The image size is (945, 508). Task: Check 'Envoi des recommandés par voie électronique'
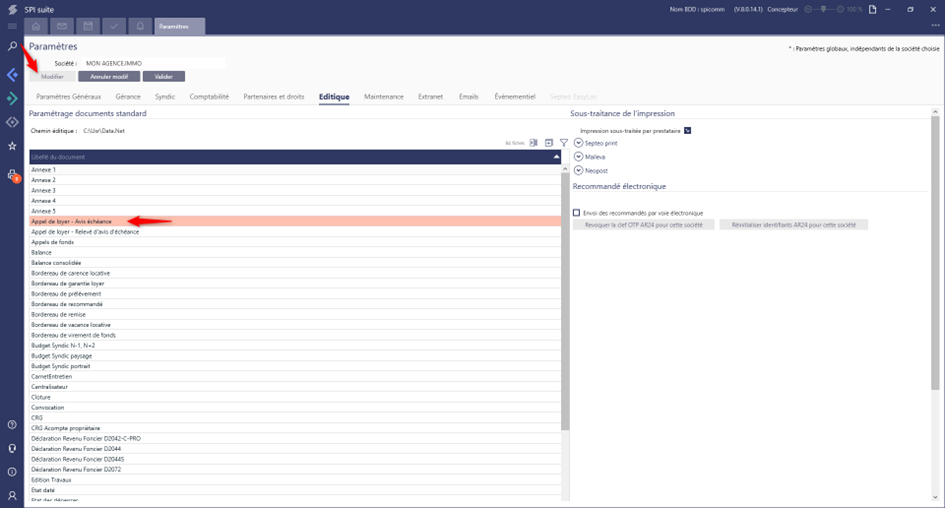coord(577,212)
